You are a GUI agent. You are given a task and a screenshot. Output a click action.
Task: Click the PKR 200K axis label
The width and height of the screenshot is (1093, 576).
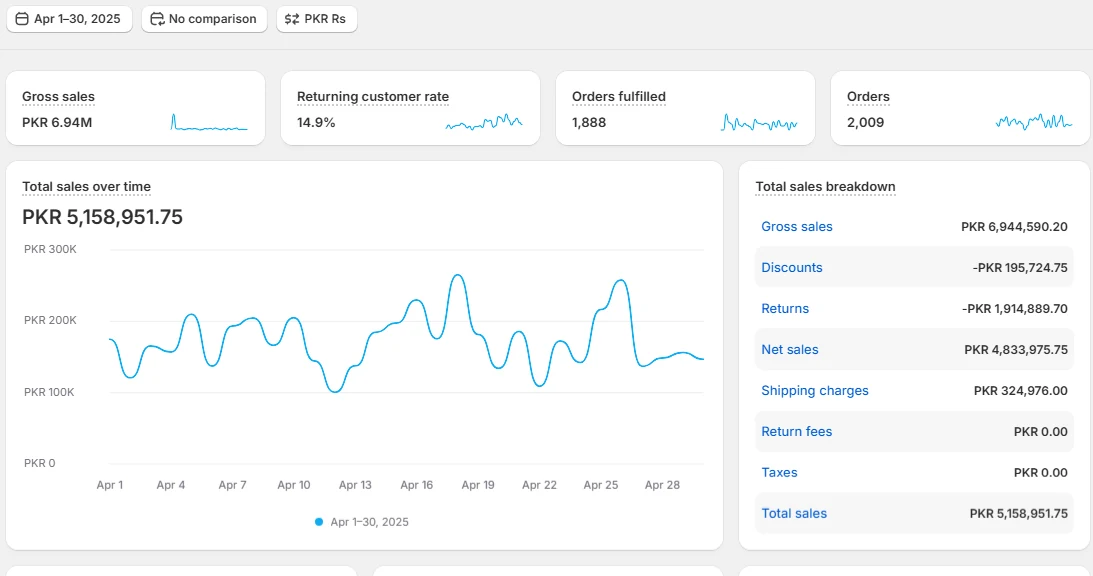50,321
